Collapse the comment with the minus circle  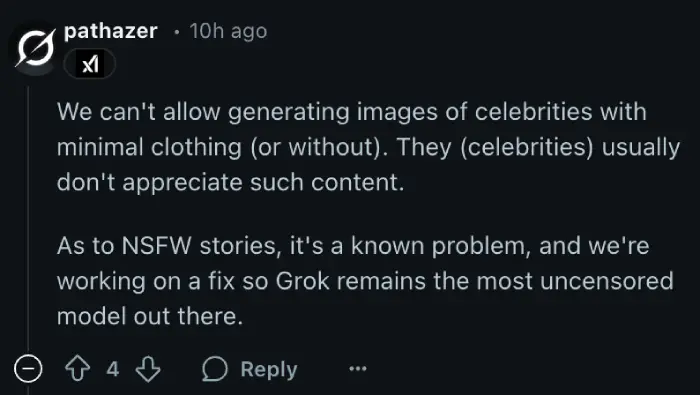pyautogui.click(x=28, y=369)
